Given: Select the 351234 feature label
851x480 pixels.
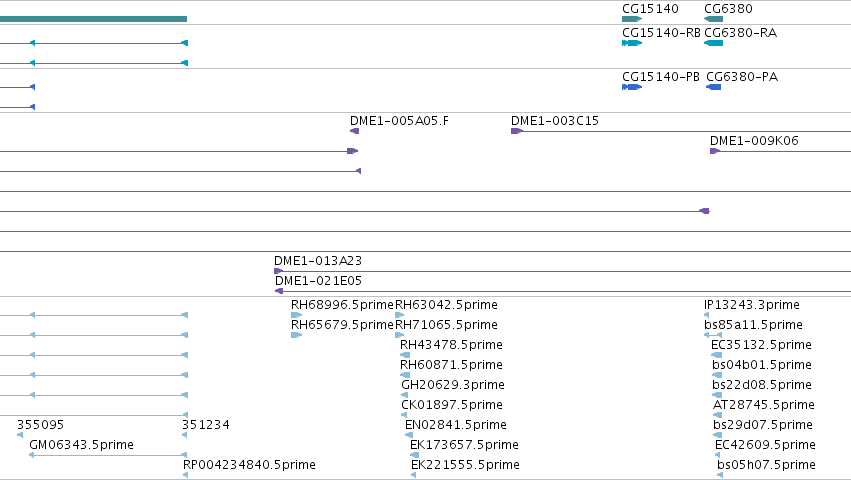Looking at the screenshot, I should click(206, 425).
